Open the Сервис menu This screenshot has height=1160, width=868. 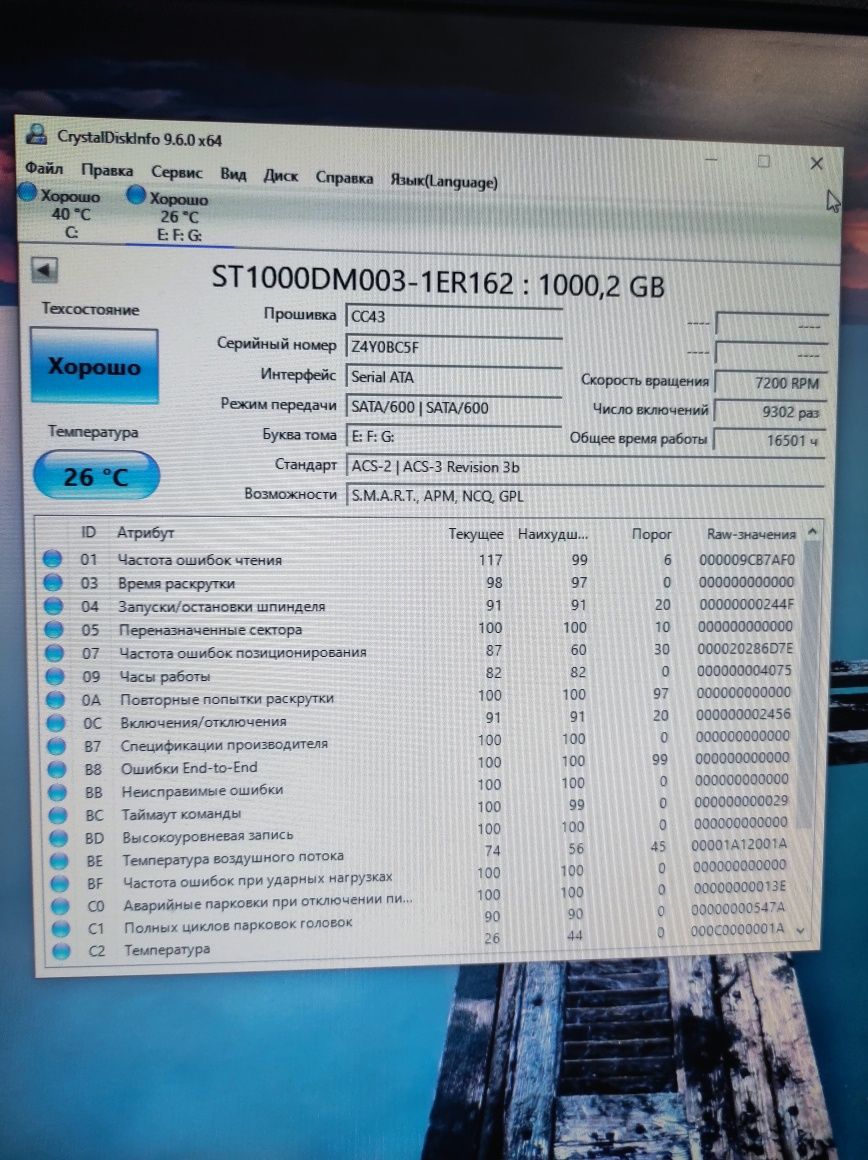[x=176, y=172]
